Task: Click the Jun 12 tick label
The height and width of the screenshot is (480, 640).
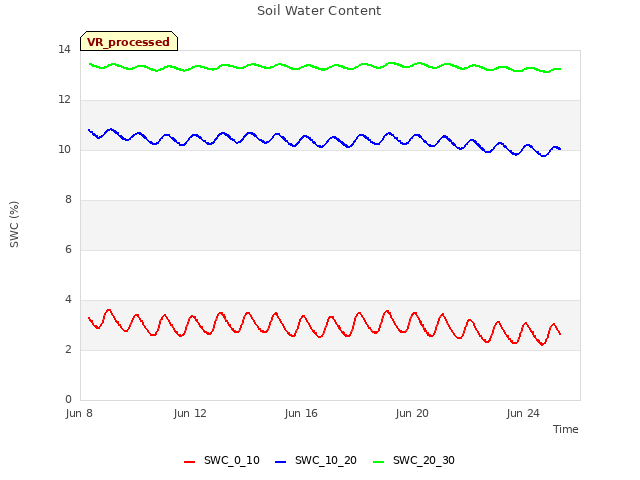Action: coord(190,413)
